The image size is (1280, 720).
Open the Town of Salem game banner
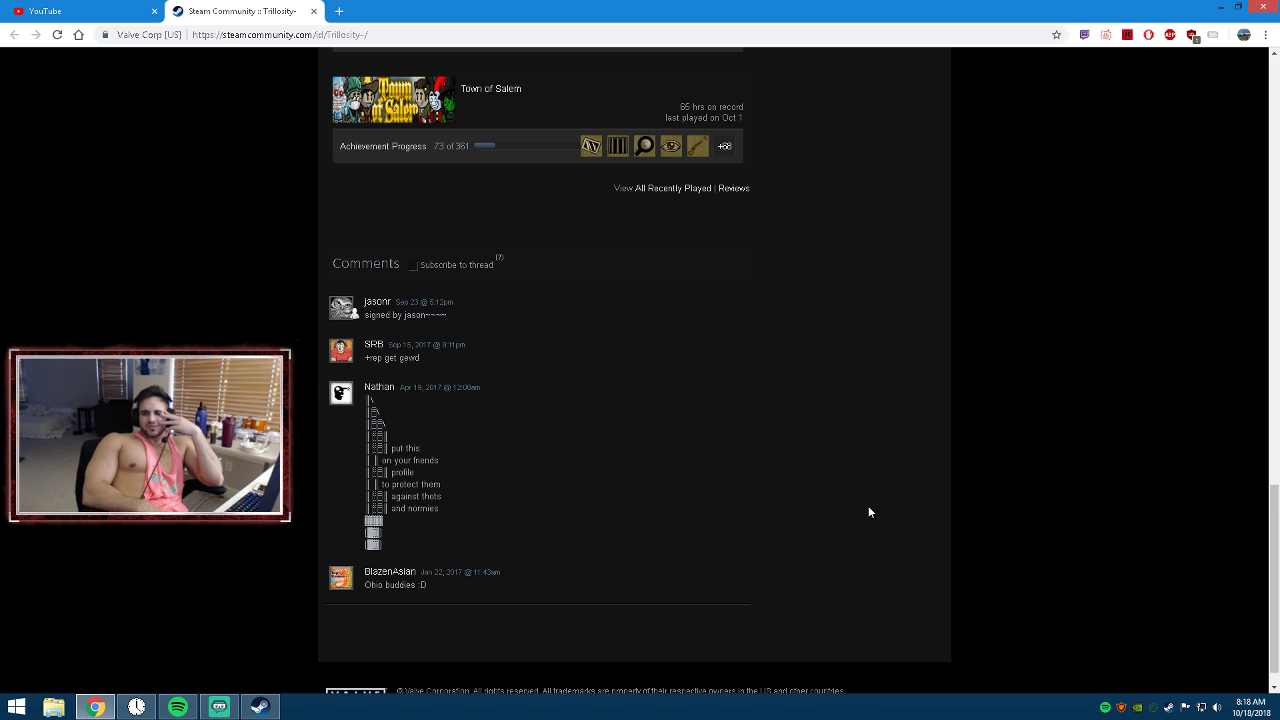point(394,100)
